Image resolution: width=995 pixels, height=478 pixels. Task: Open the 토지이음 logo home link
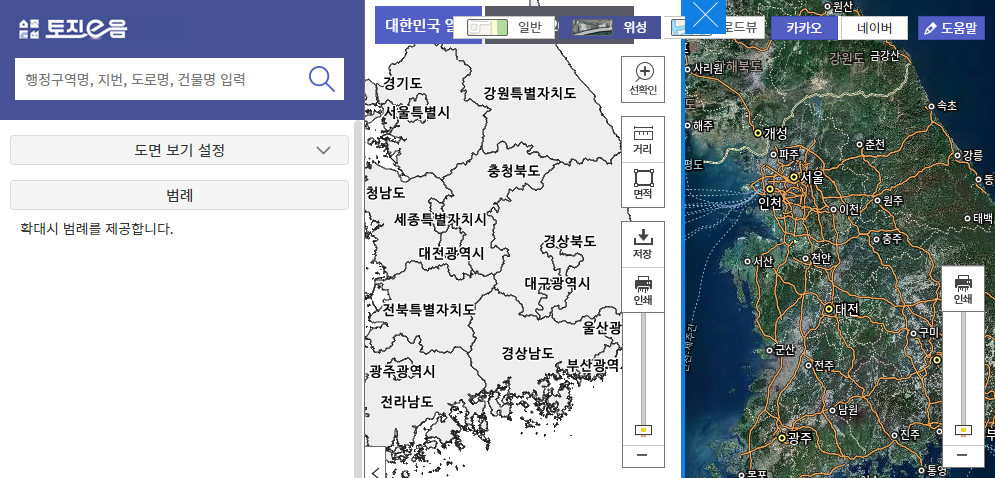coord(73,28)
